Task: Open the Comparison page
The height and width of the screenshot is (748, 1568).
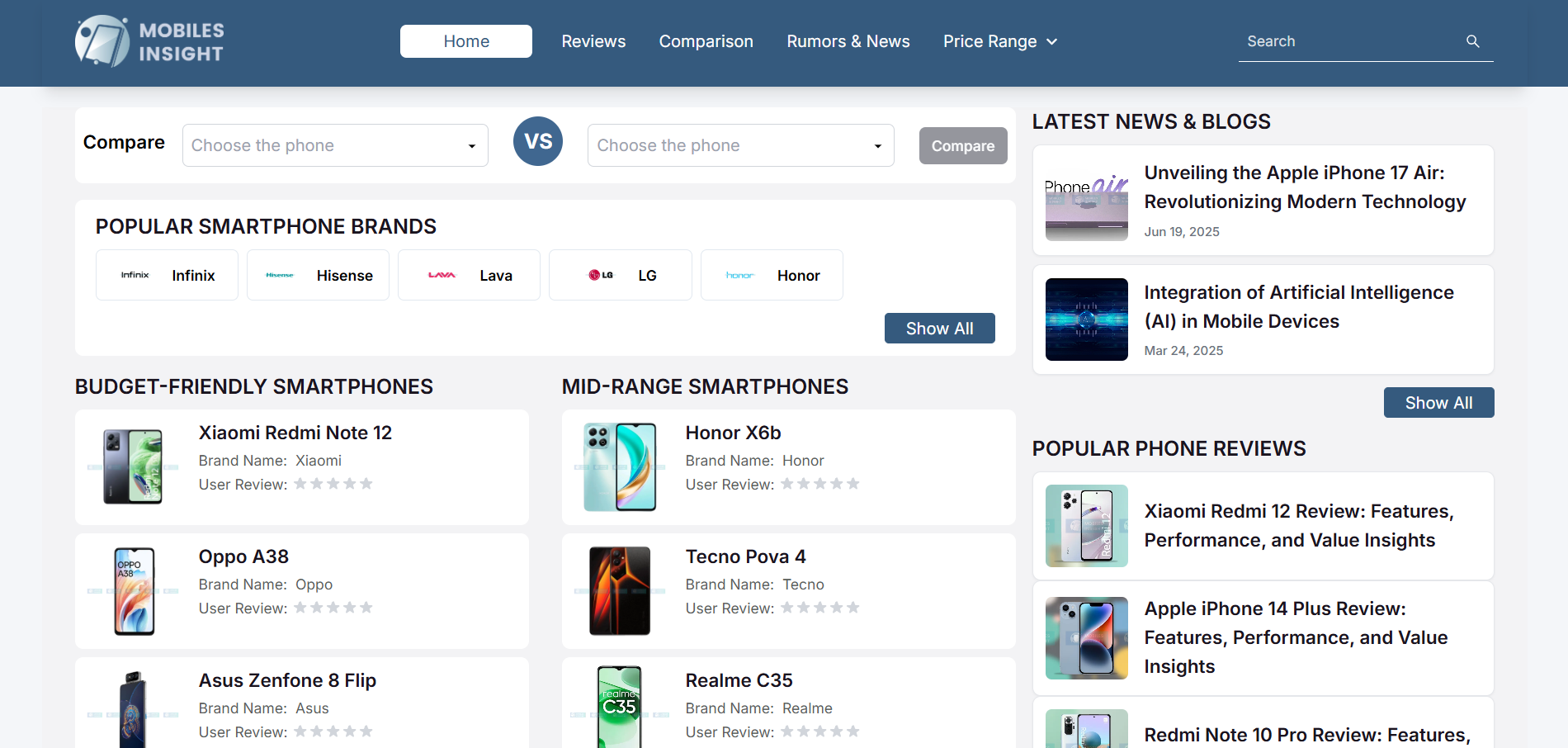Action: (706, 41)
